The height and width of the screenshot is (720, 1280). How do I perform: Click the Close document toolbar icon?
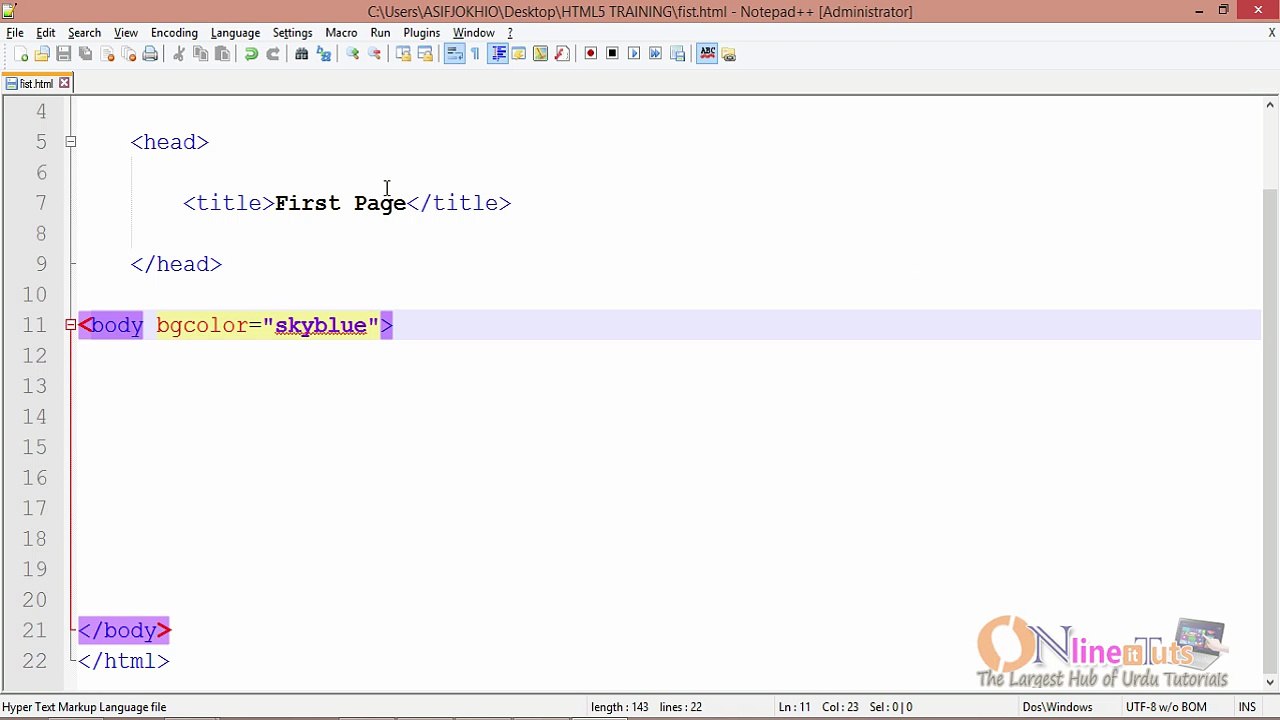pos(107,54)
